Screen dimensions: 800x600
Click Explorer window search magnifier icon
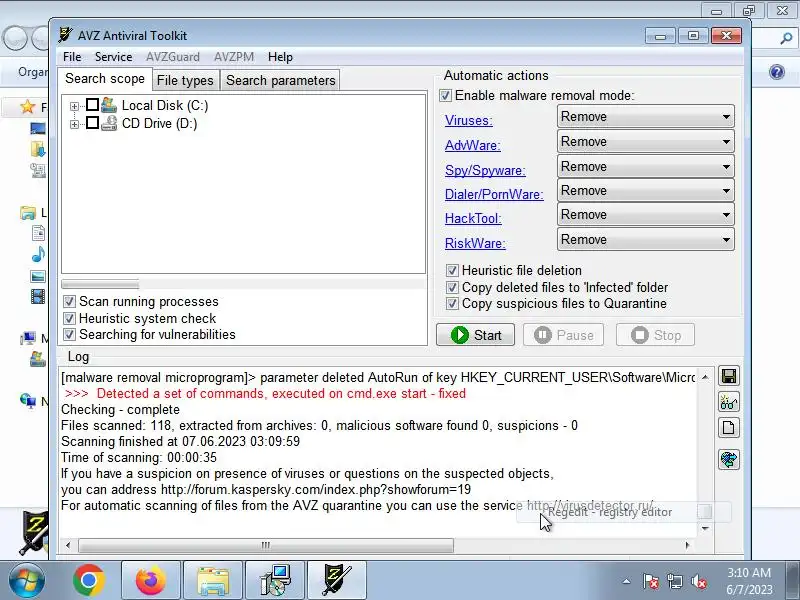(x=786, y=38)
